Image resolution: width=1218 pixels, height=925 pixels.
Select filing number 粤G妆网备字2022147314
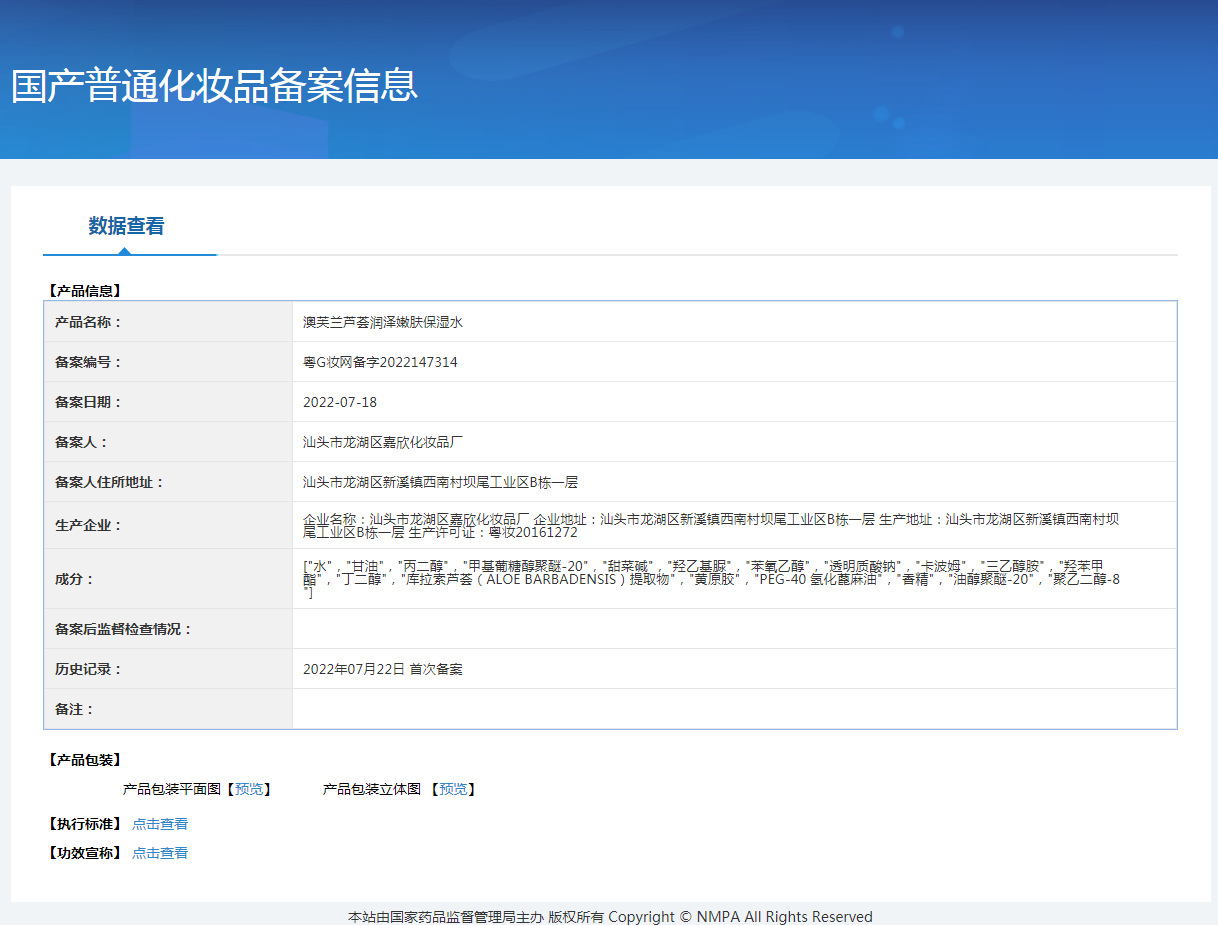[x=380, y=362]
